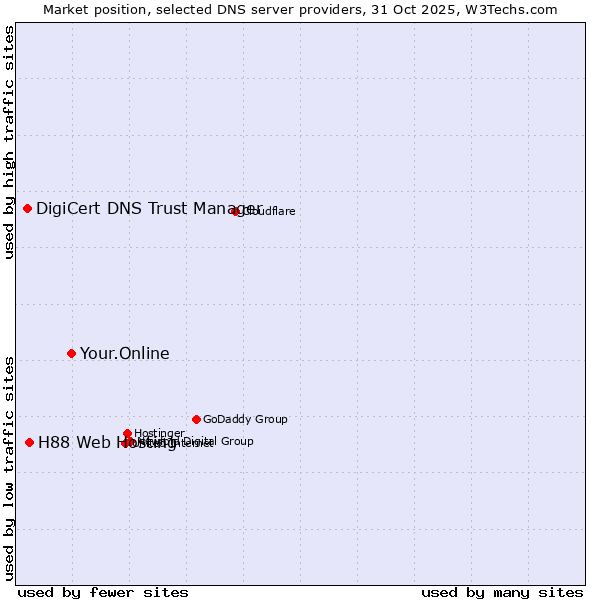Click the chart title mentioning W3Techs.com

[x=300, y=9]
